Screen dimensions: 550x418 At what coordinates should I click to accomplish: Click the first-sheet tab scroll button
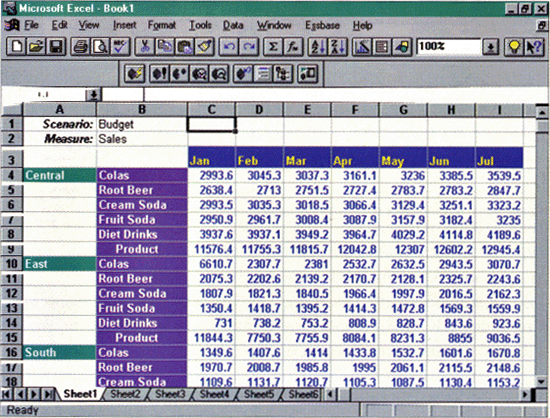click(7, 394)
